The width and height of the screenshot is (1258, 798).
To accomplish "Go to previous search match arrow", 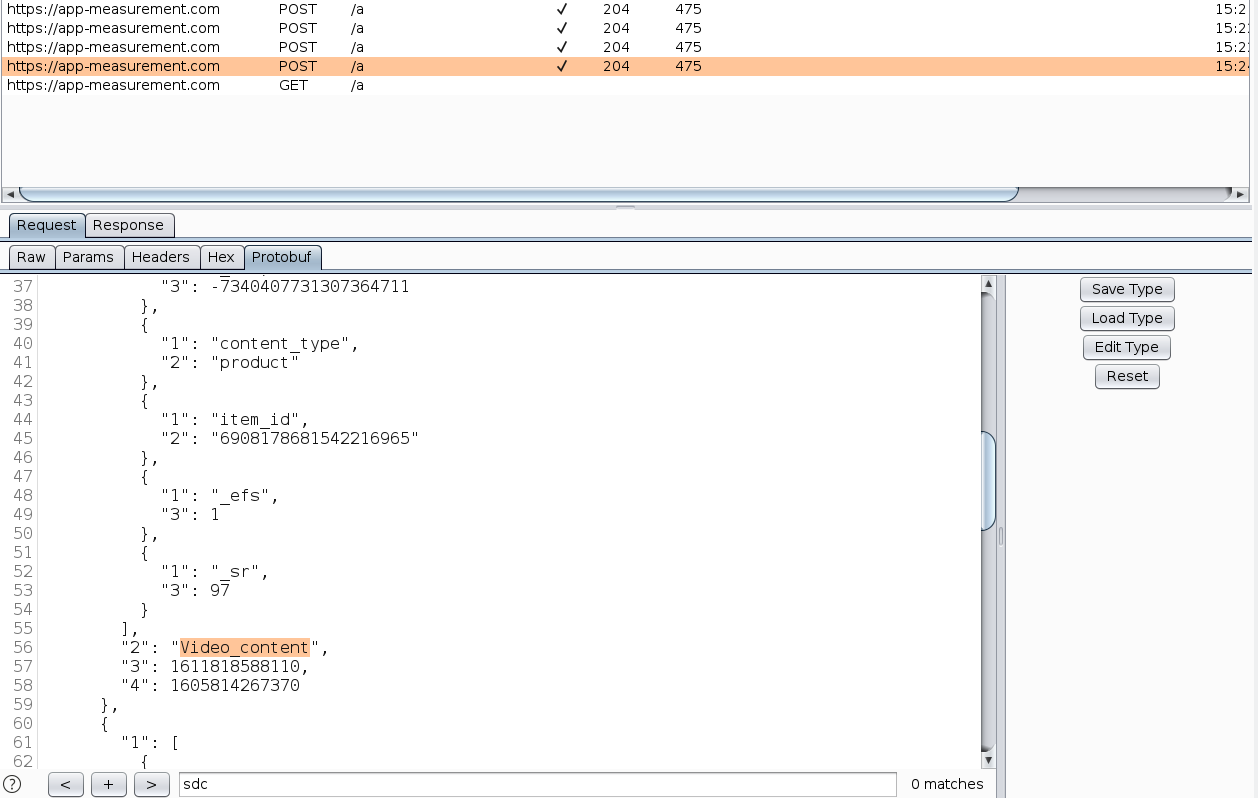I will [65, 784].
